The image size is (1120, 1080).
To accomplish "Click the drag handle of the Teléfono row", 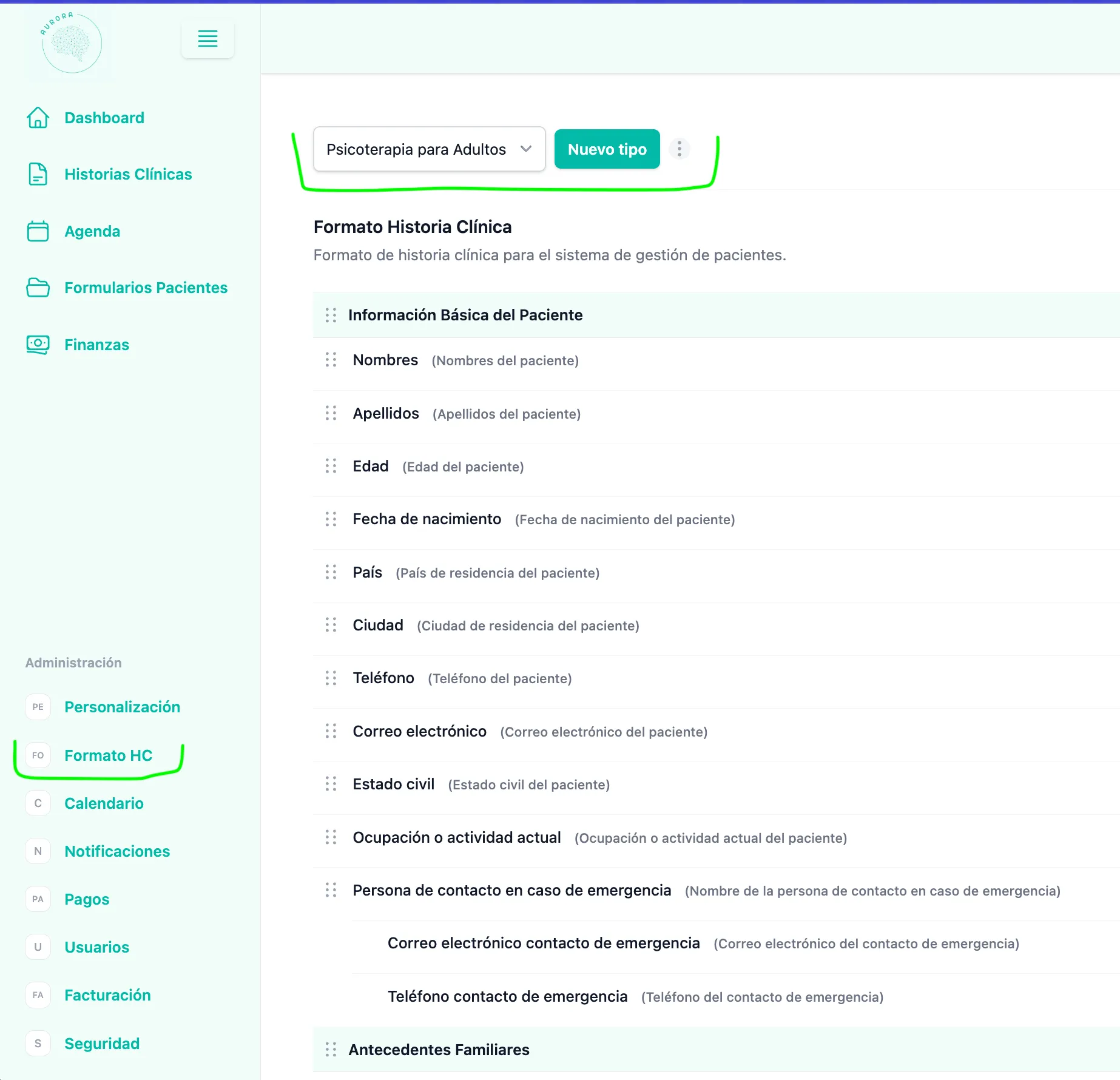I will click(x=331, y=678).
